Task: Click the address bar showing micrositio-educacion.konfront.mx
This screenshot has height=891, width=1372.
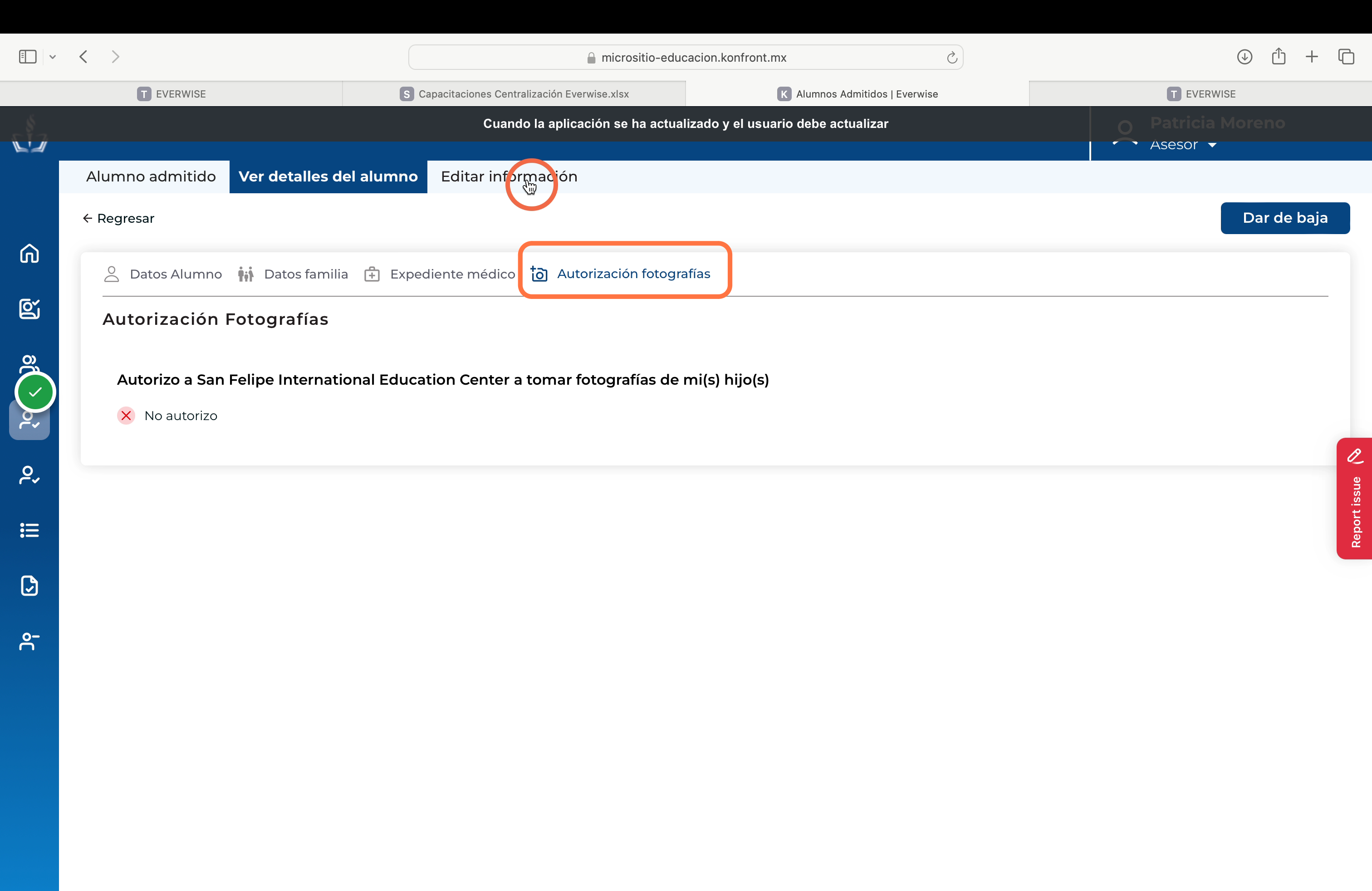Action: tap(686, 57)
